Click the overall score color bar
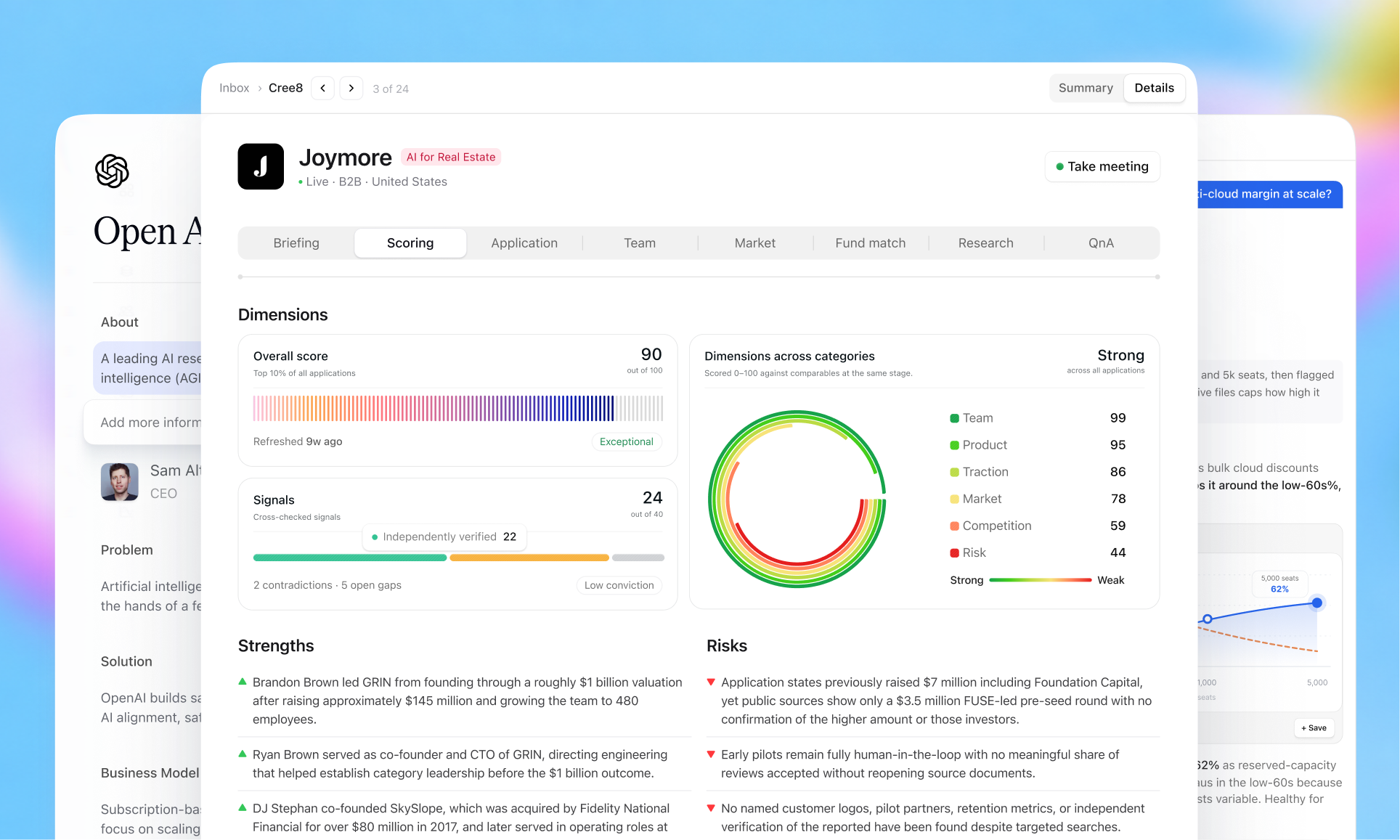Image resolution: width=1400 pixels, height=840 pixels. tap(458, 408)
